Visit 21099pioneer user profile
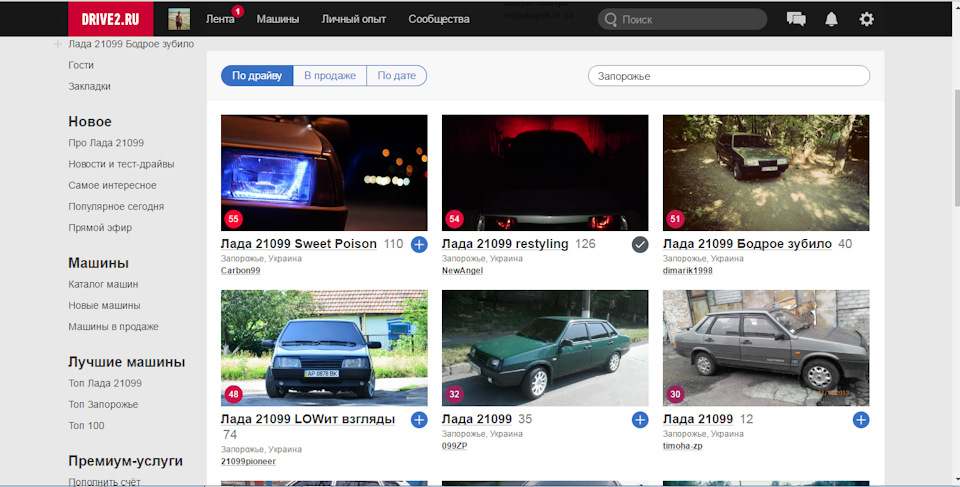Screen dimensions: 960x487 [x=248, y=461]
